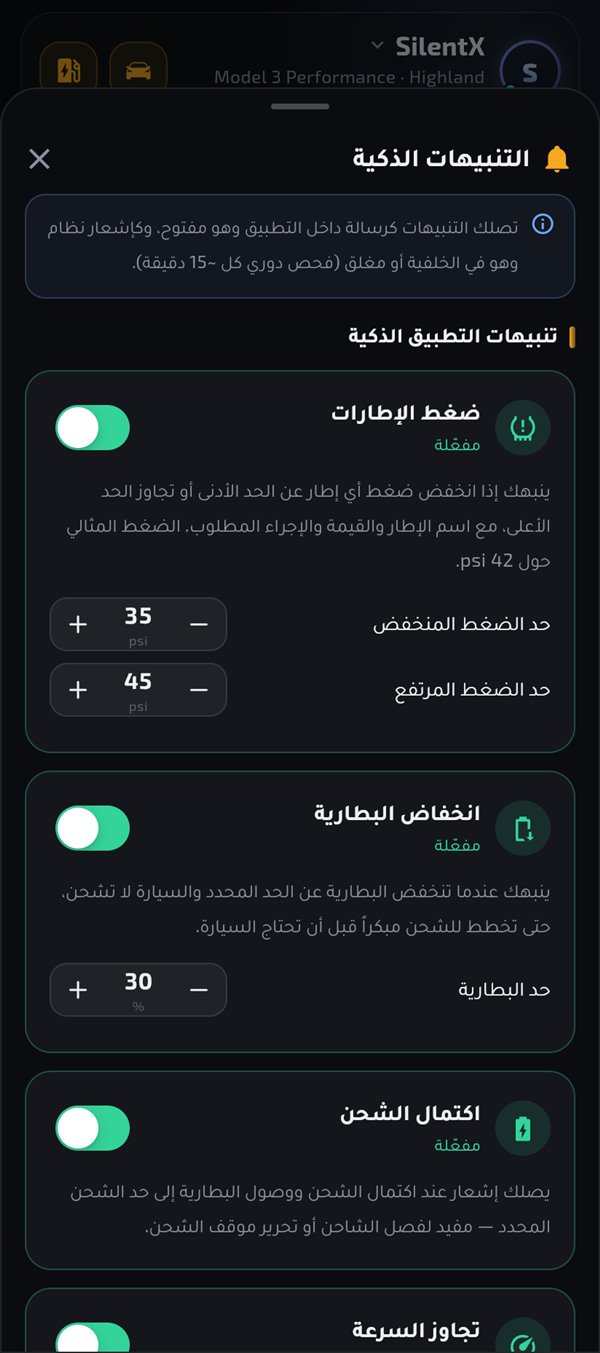
Task: Increase the high pressure limit of 45 psi
Action: point(78,690)
